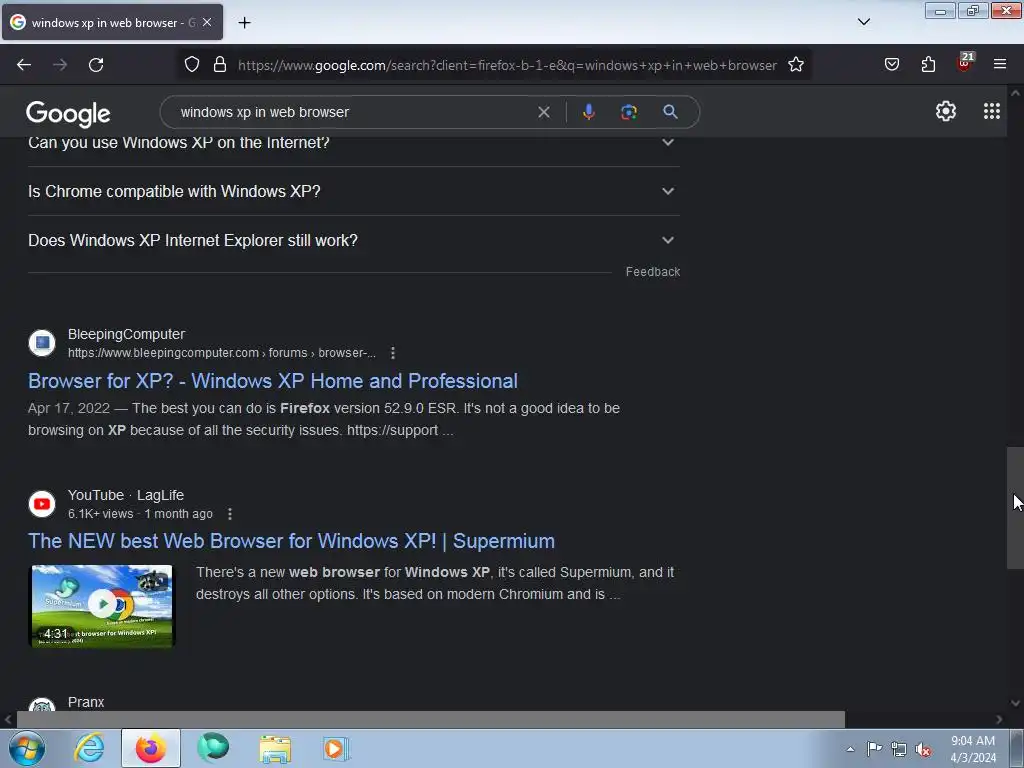Click the Firefox taskbar icon
1024x768 pixels.
pos(151,748)
